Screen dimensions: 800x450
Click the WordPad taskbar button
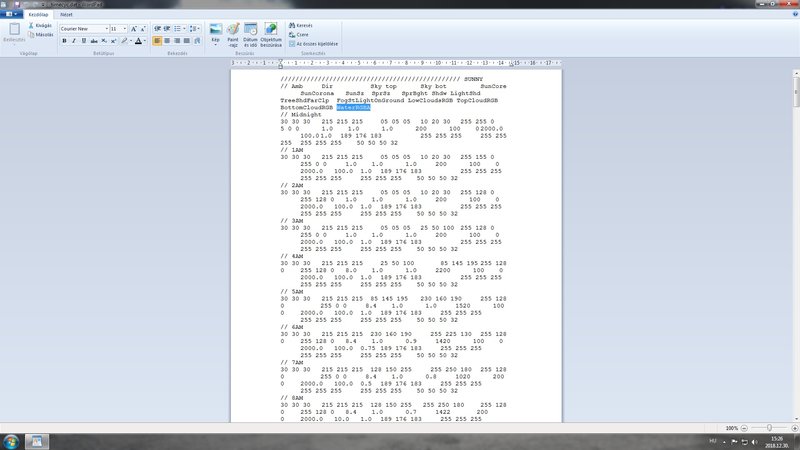point(37,442)
